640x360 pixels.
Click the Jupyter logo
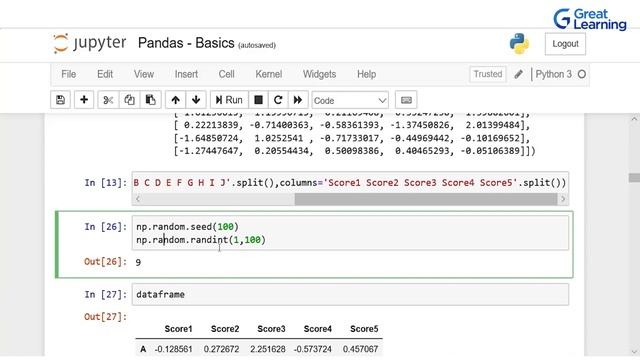(90, 43)
